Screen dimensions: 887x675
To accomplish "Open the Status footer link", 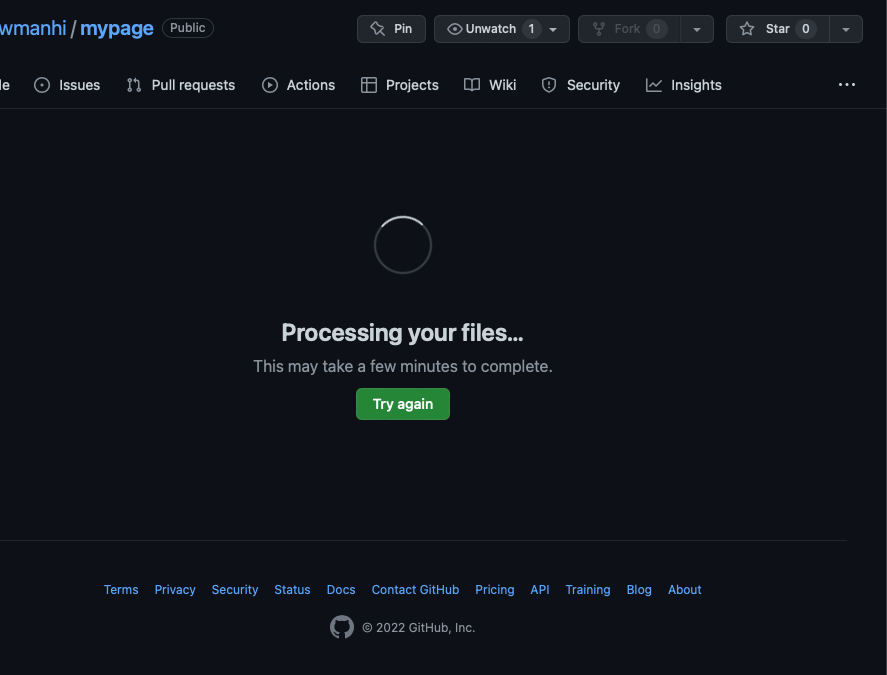I will [292, 590].
